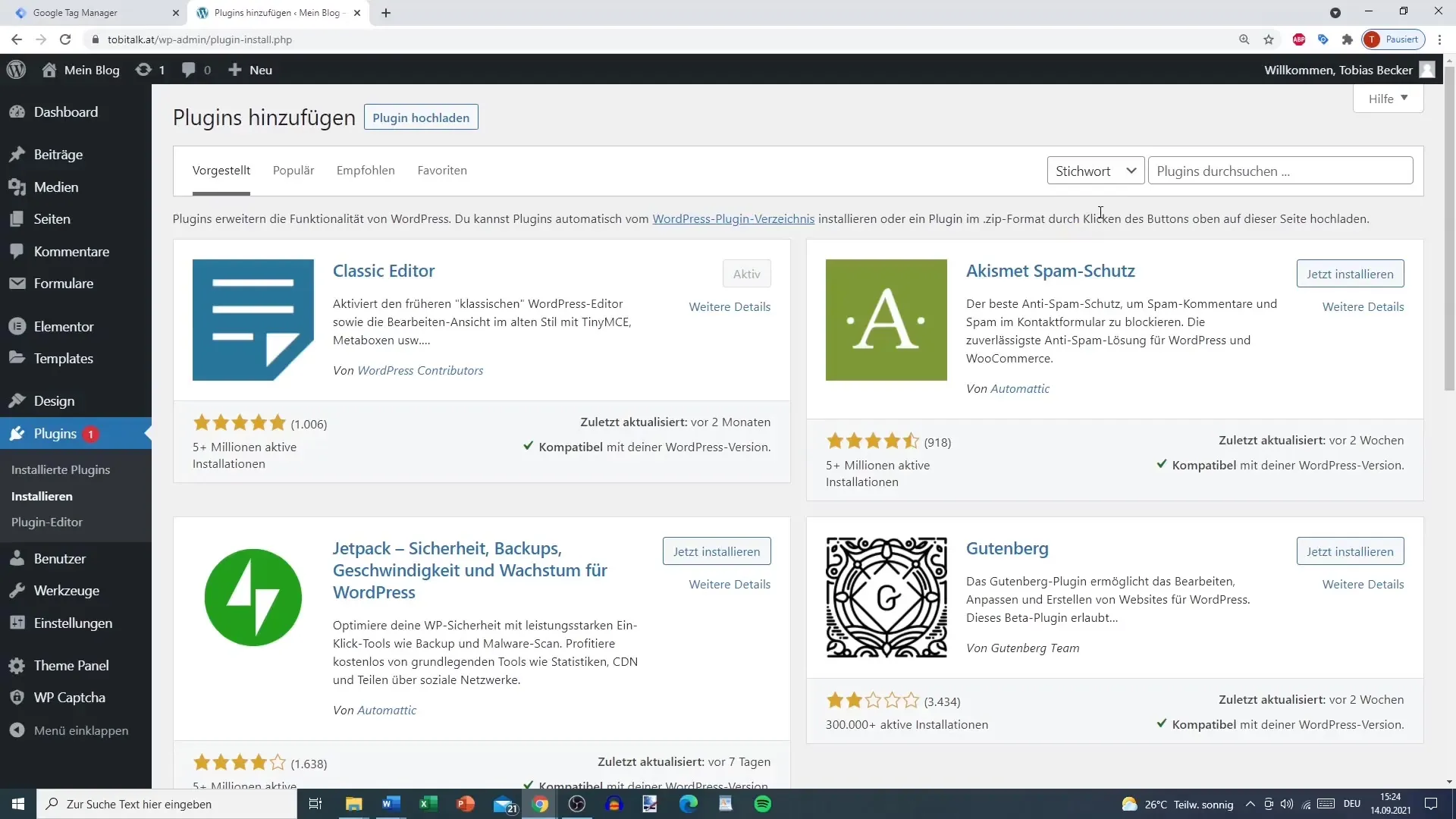Click the Jetpack plugin logo

pos(253,598)
